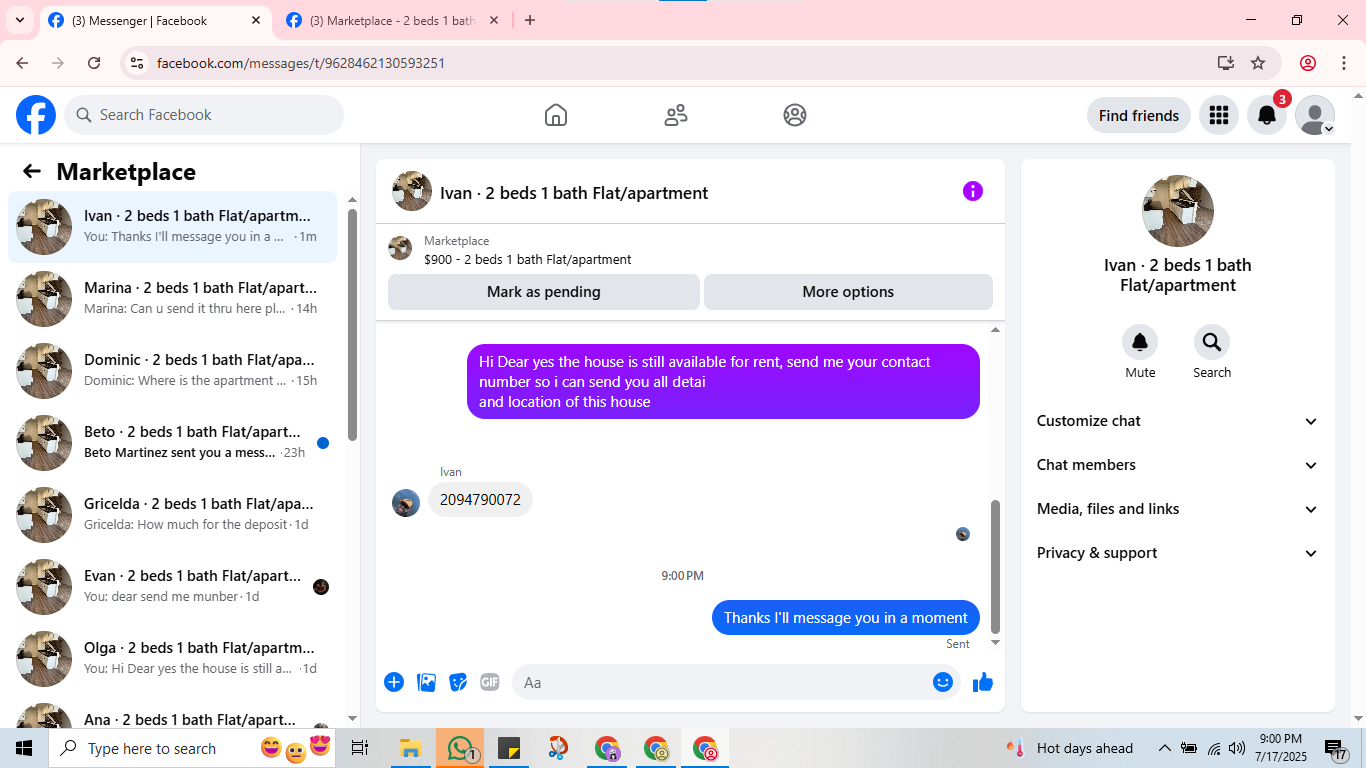Open the listing thumbnail in right panel

(x=1178, y=211)
